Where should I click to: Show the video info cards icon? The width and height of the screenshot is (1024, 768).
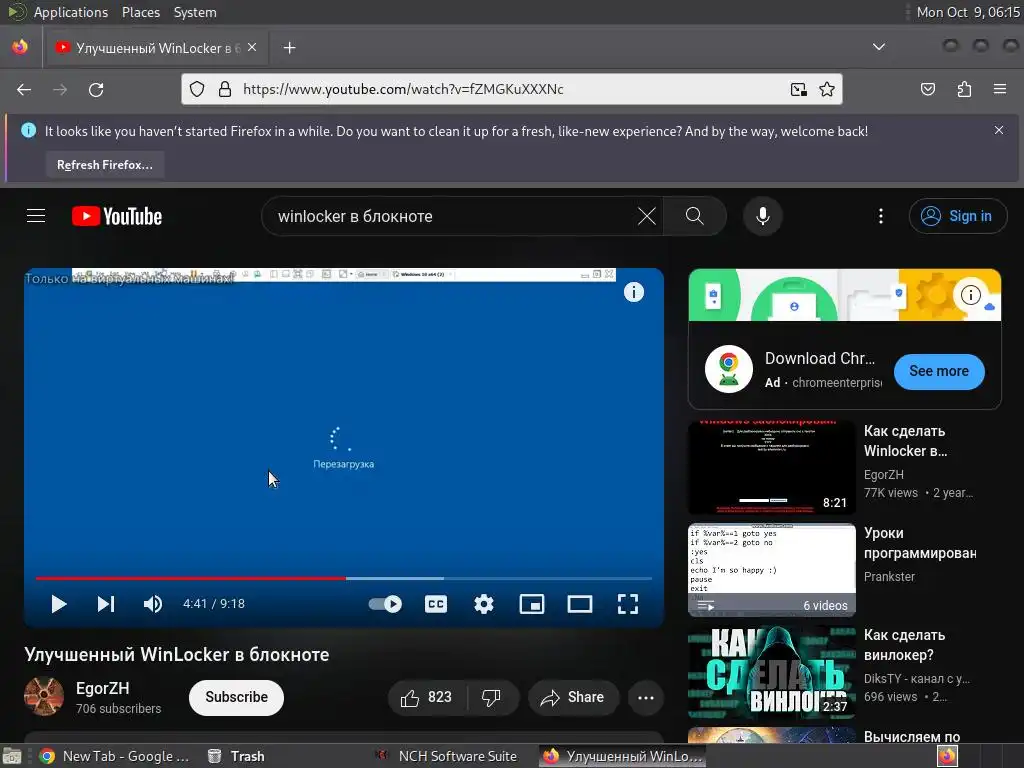coord(633,292)
